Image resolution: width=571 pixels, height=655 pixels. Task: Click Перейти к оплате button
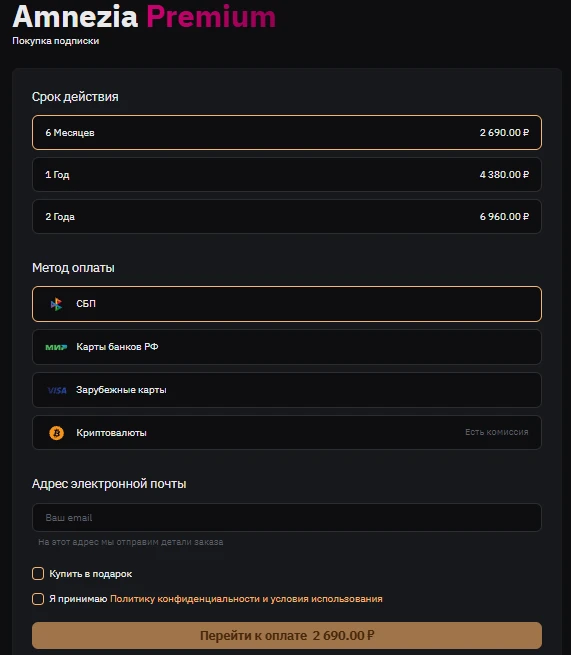(287, 635)
